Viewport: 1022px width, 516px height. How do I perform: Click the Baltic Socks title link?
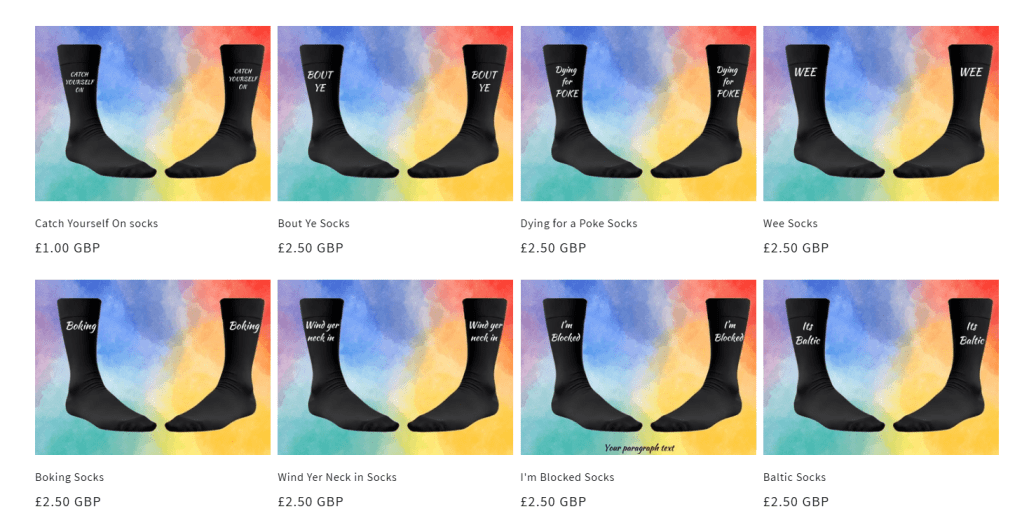click(x=795, y=478)
